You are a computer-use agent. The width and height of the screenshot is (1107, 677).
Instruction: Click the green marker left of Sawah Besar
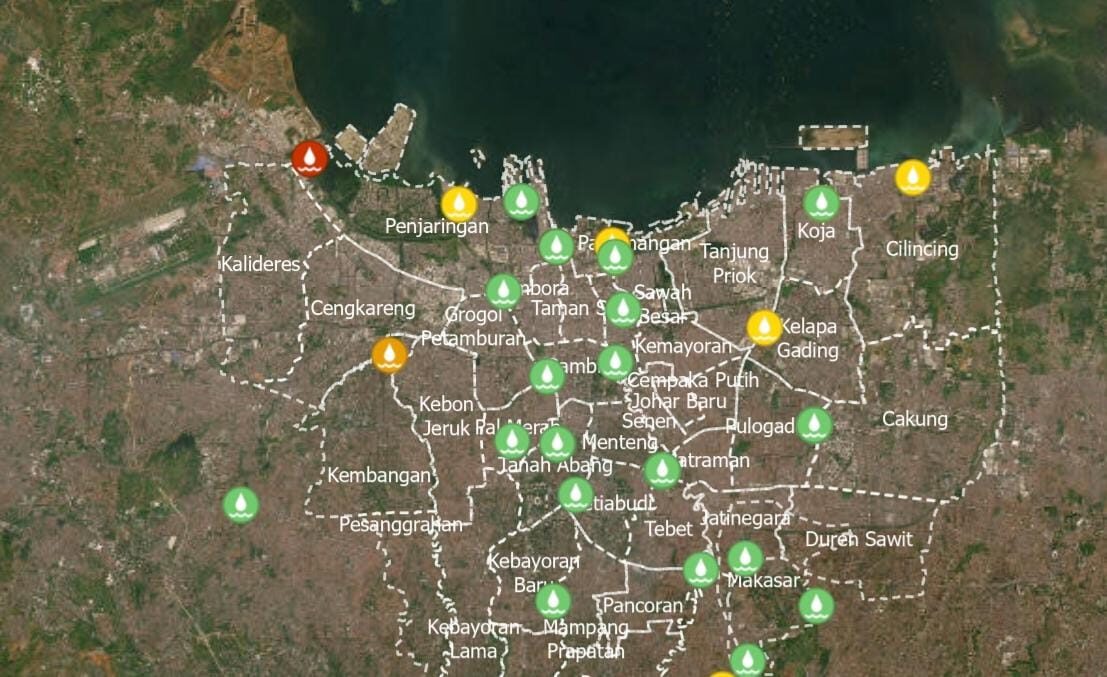pos(623,309)
